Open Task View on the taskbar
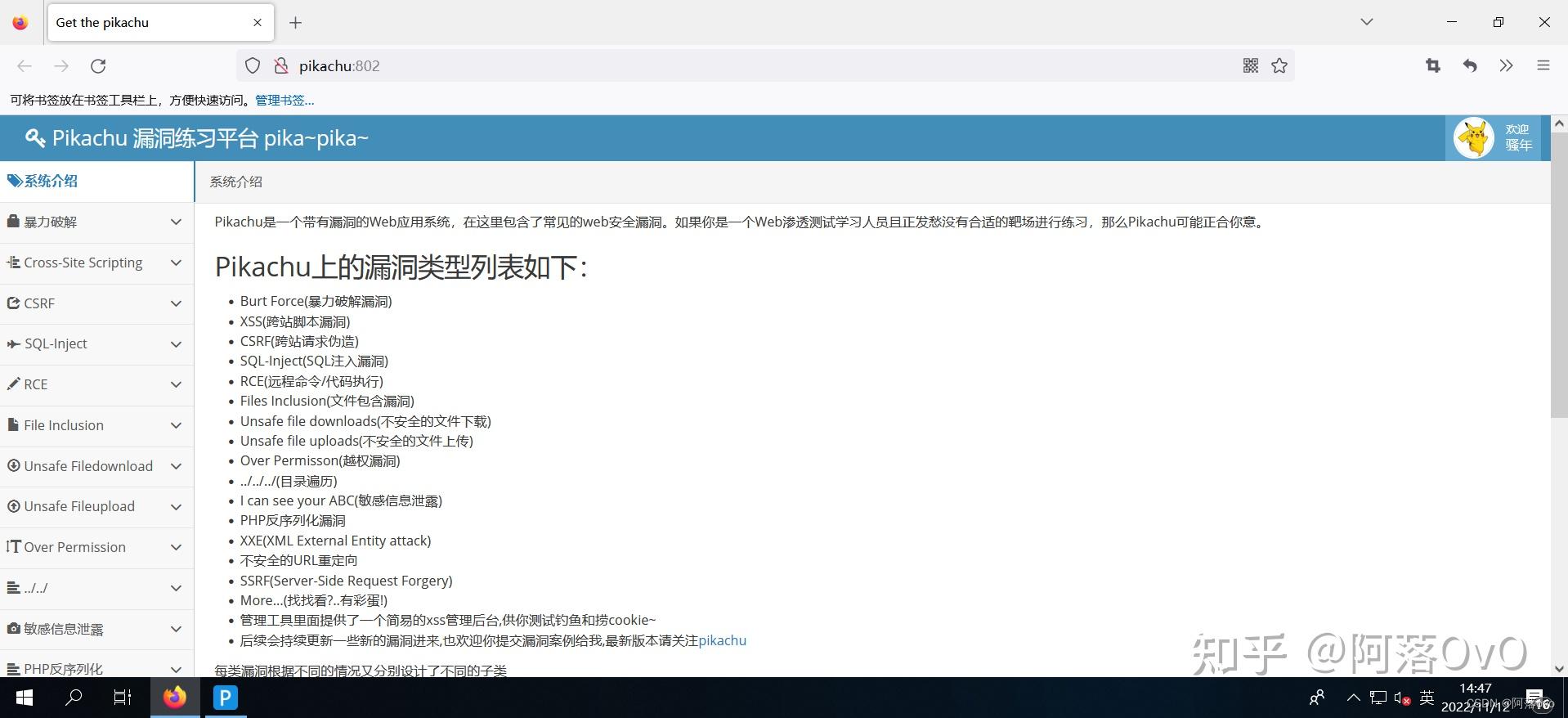Image resolution: width=1568 pixels, height=718 pixels. 123,698
